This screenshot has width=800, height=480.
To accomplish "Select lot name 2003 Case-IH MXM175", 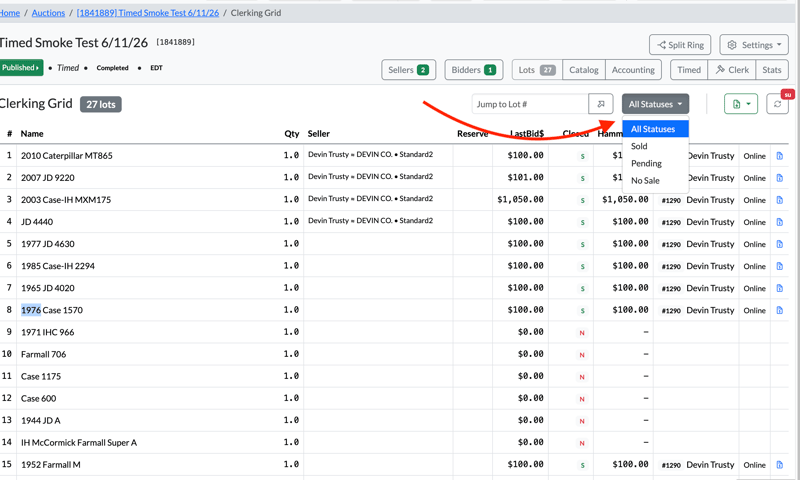I will [x=66, y=200].
